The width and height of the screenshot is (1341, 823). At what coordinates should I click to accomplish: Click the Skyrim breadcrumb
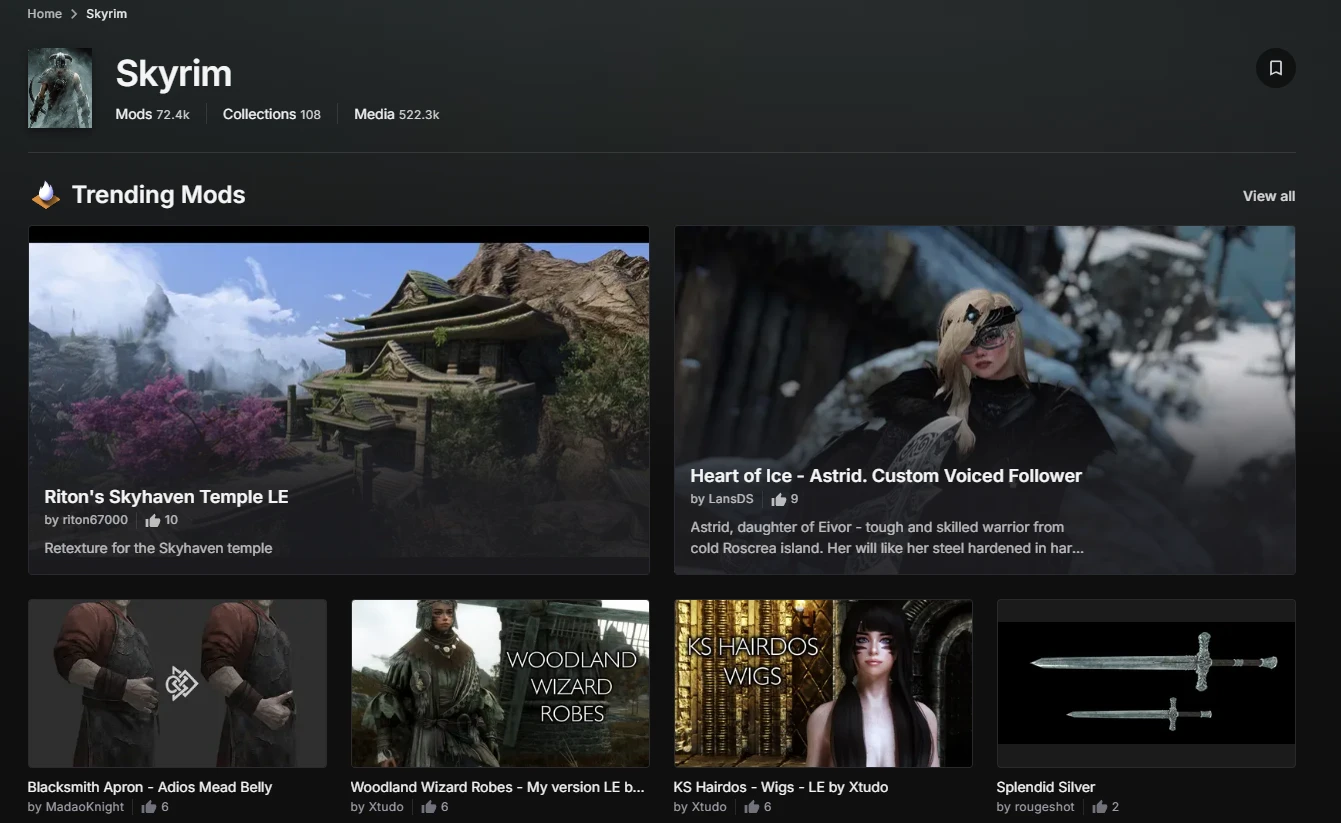click(106, 14)
